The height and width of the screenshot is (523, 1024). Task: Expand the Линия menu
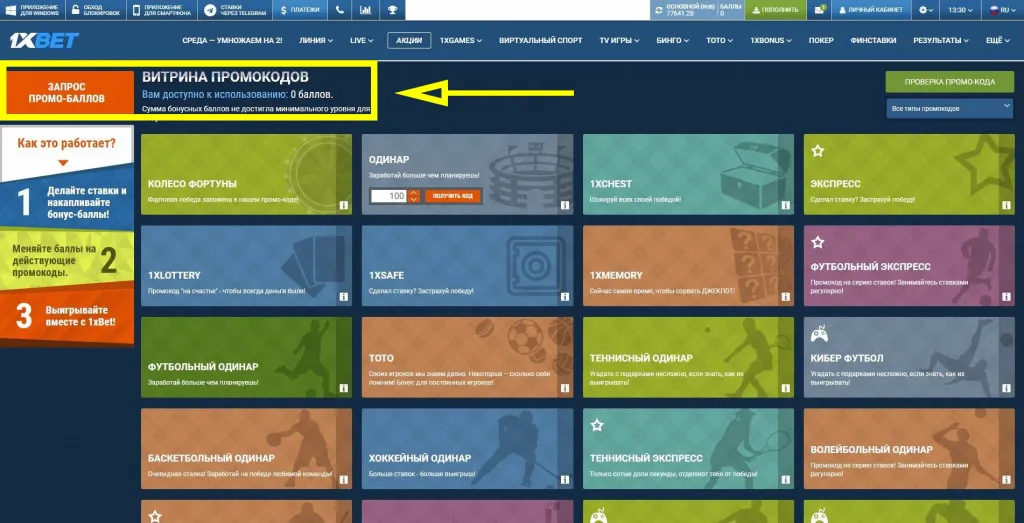(316, 40)
